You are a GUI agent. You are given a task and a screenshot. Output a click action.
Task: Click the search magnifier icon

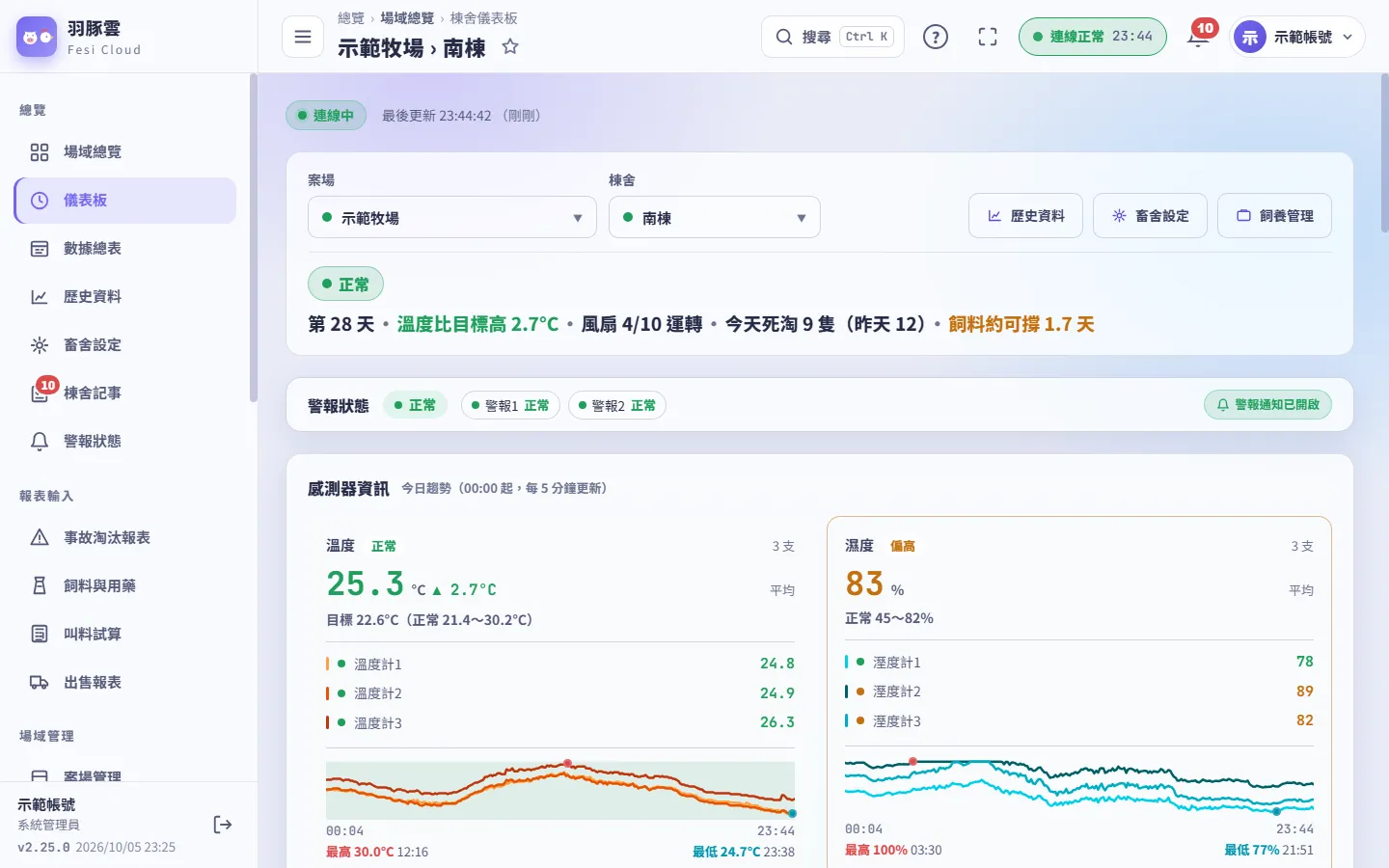(784, 37)
